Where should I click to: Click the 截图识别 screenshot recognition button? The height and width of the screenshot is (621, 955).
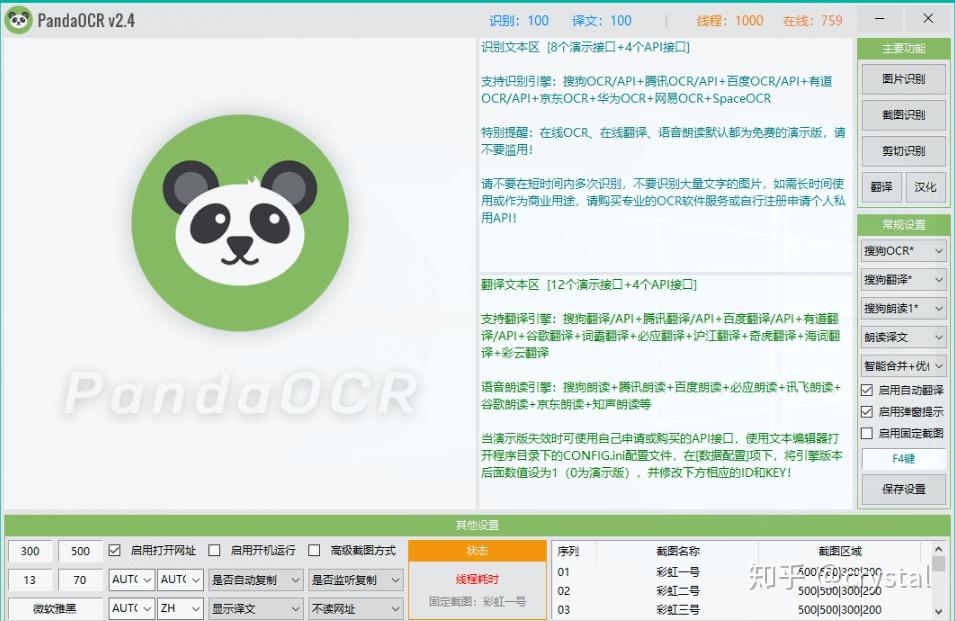point(903,115)
